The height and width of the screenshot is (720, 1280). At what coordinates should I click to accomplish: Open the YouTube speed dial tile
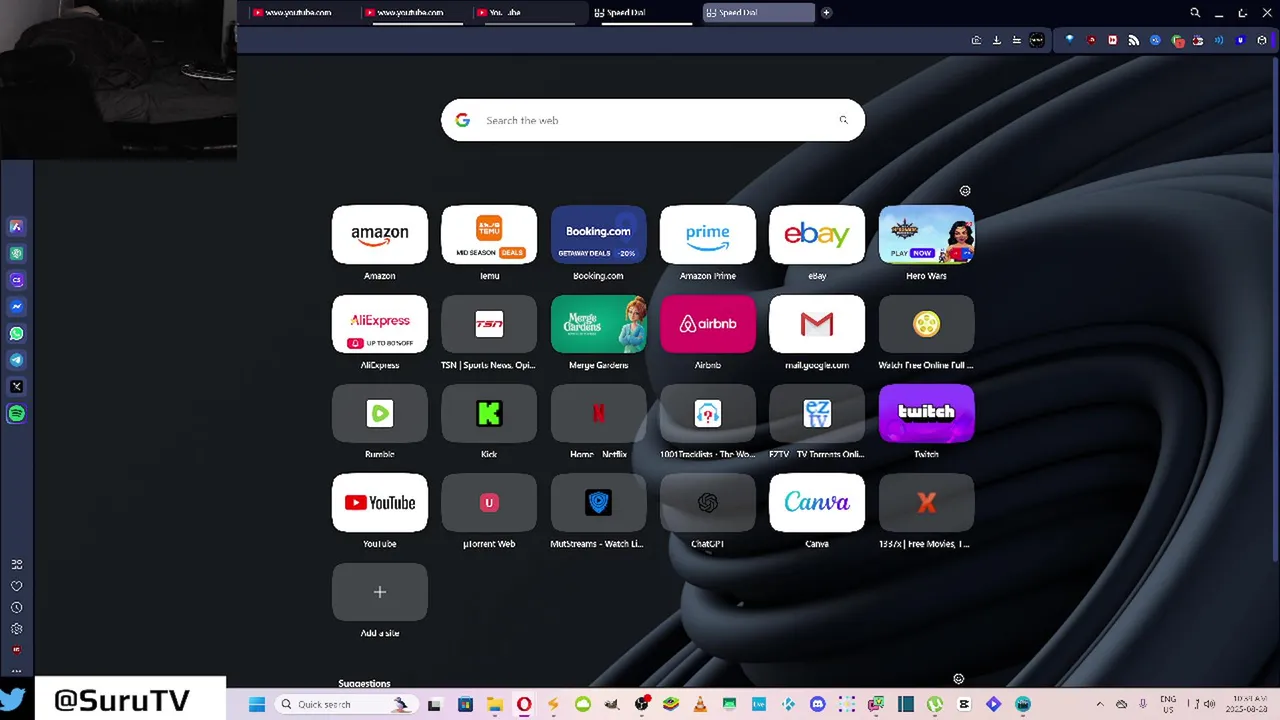point(380,503)
